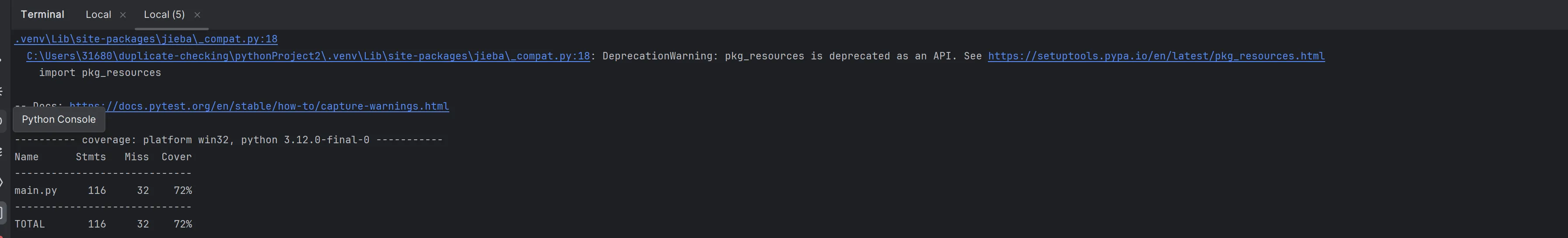This screenshot has width=1568, height=238.
Task: Open the relative .venv _compat.py:18 link
Action: 146,39
